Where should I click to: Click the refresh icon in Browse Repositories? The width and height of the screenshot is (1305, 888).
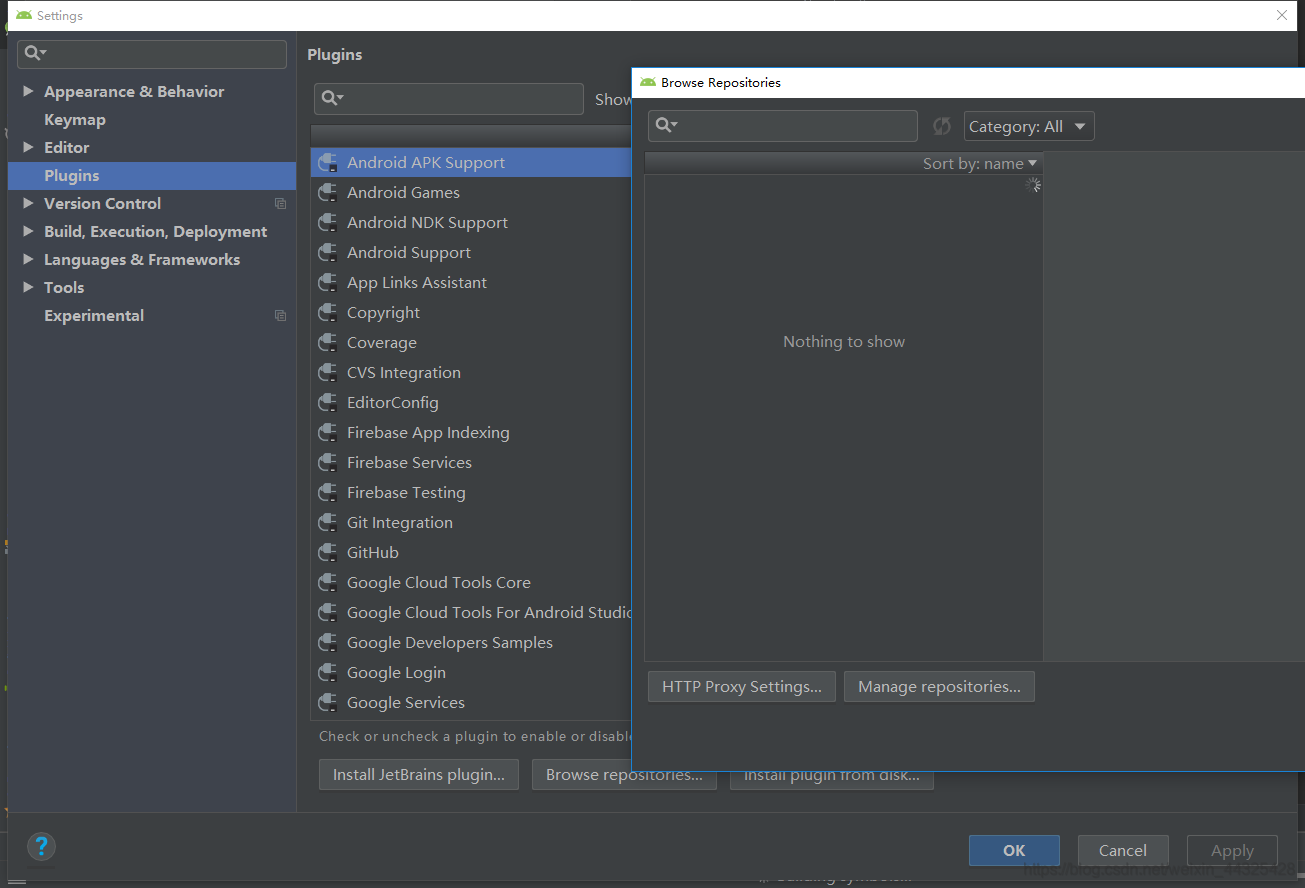[x=941, y=126]
